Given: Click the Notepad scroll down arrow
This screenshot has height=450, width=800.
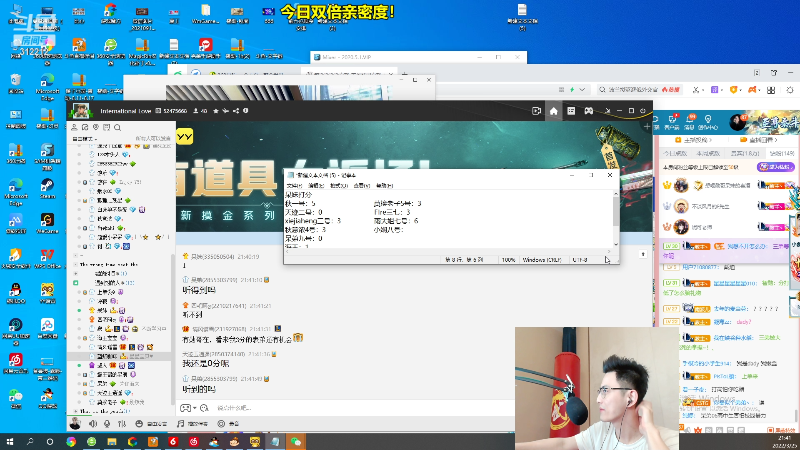Looking at the screenshot, I should tap(615, 244).
